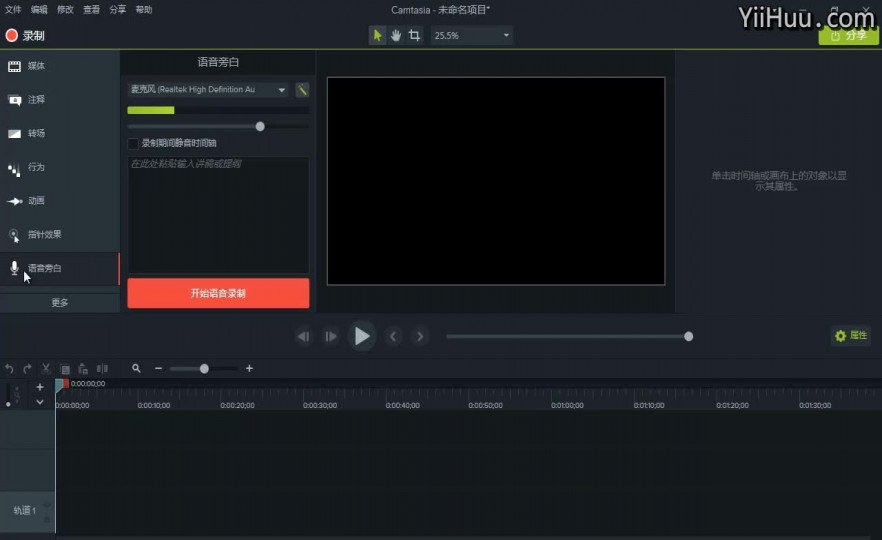Screen dimensions: 882x540
Task: Click the Split clip icon
Action: [102, 369]
